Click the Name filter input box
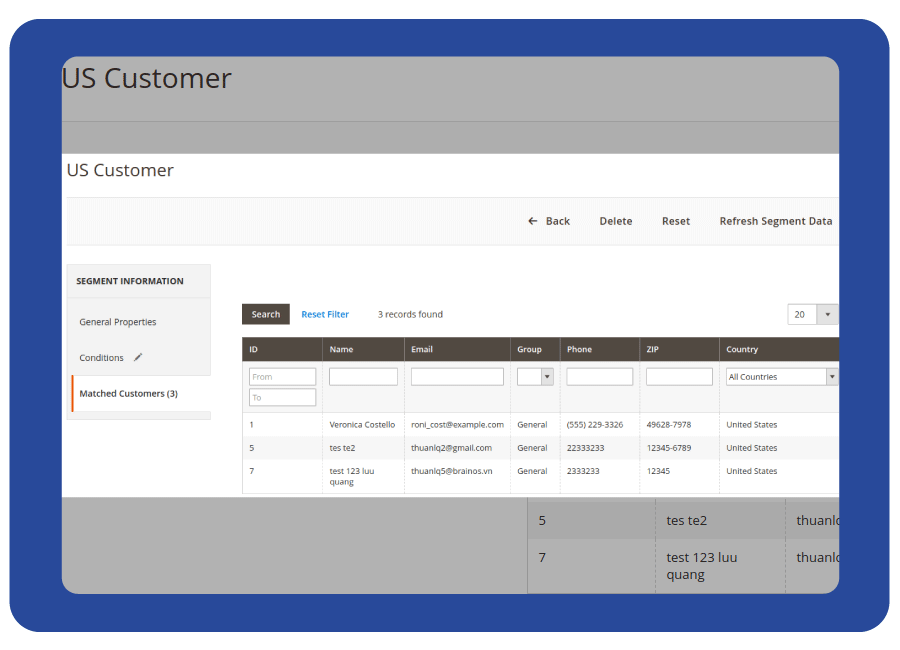The height and width of the screenshot is (650, 900). [x=363, y=377]
